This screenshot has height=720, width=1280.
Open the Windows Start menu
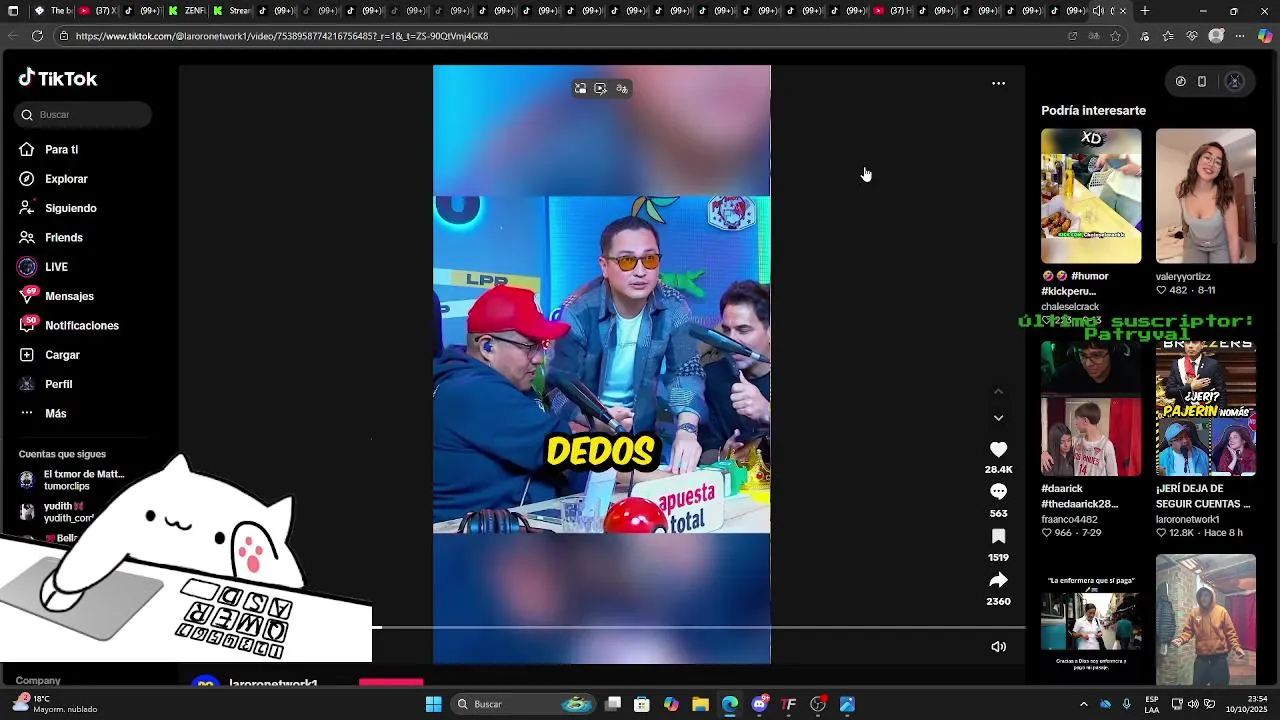[433, 705]
